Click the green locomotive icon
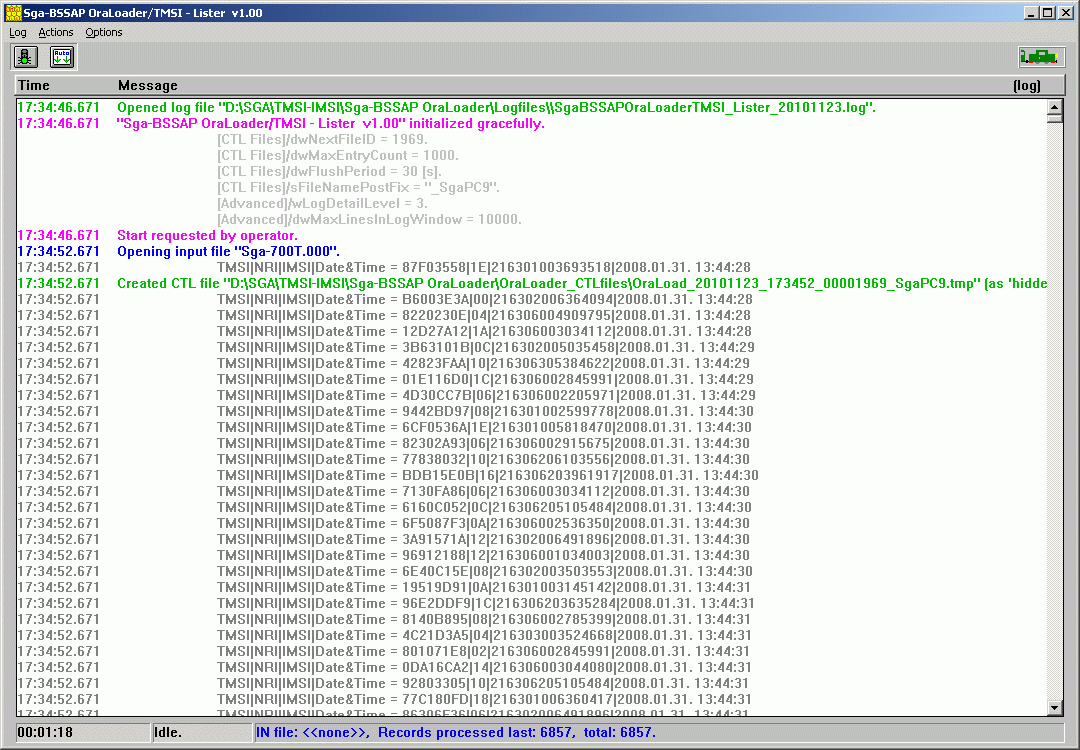This screenshot has height=750, width=1080. pyautogui.click(x=1041, y=57)
